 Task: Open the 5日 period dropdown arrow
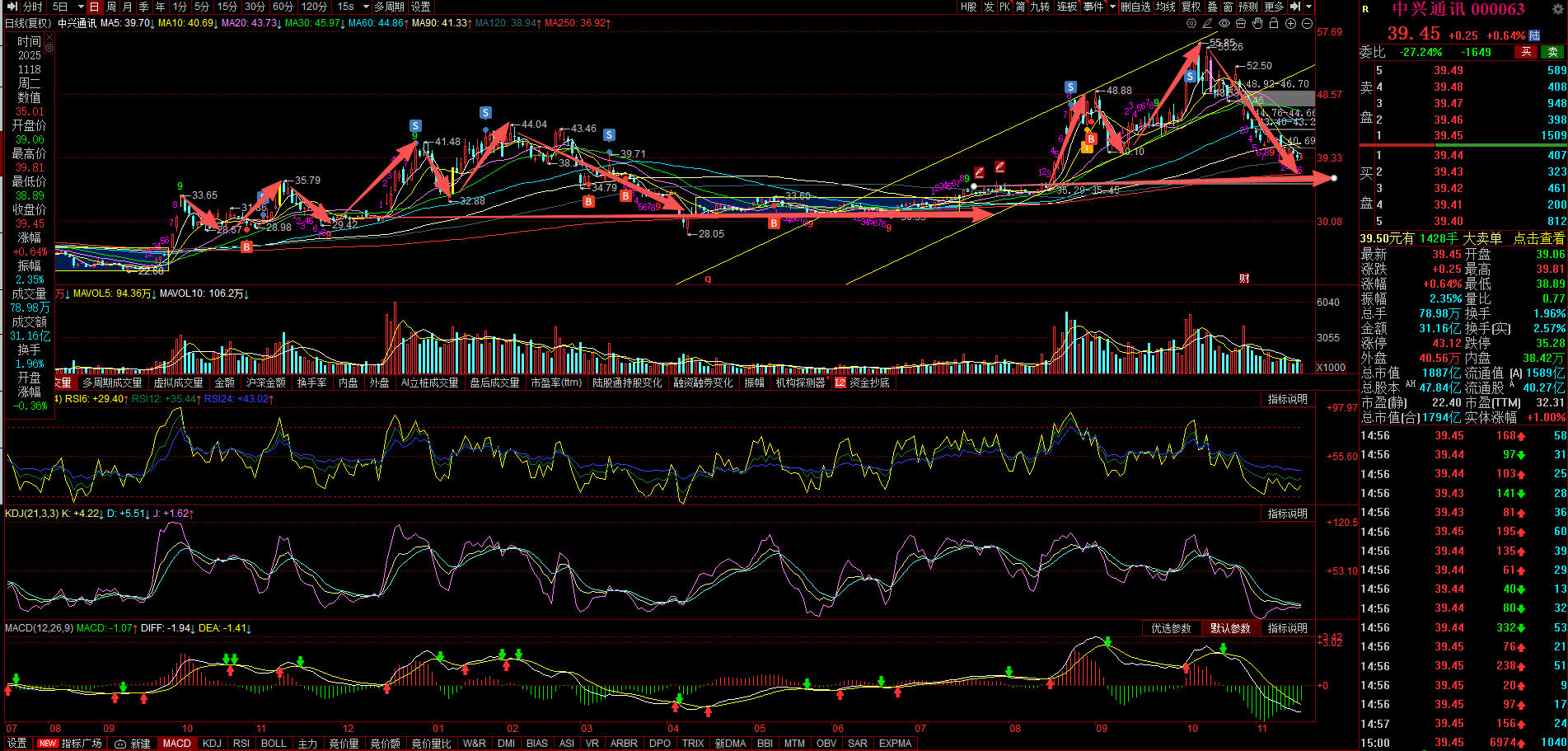pos(80,7)
